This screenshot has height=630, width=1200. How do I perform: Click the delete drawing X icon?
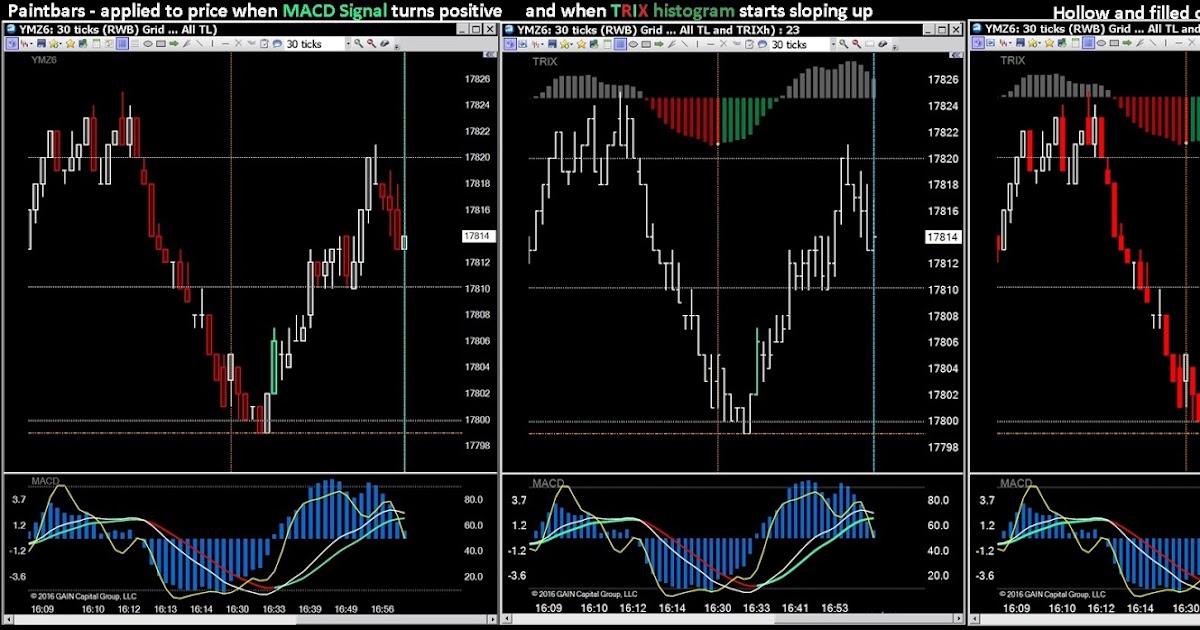click(240, 45)
